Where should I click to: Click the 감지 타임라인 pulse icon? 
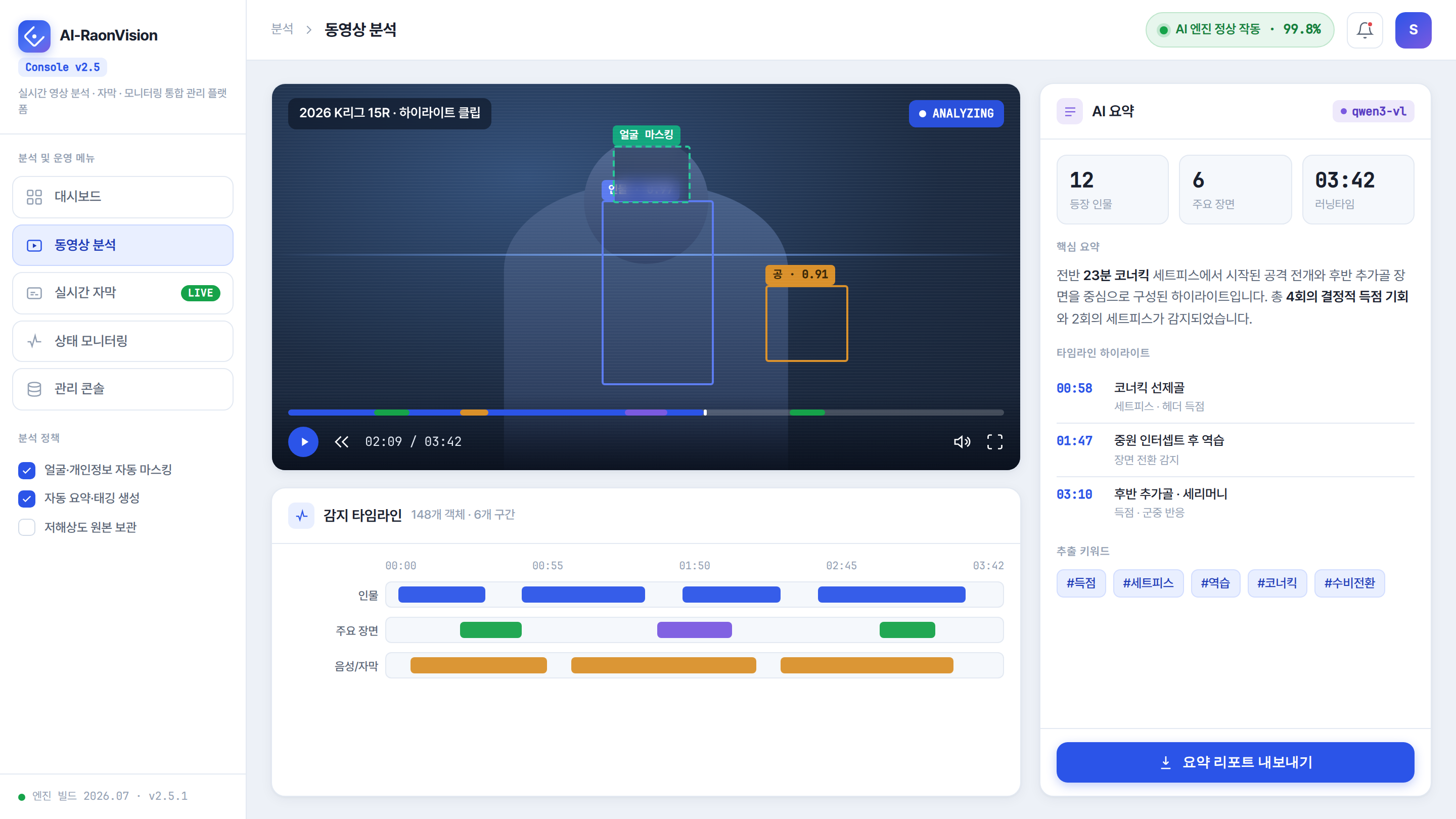click(301, 515)
